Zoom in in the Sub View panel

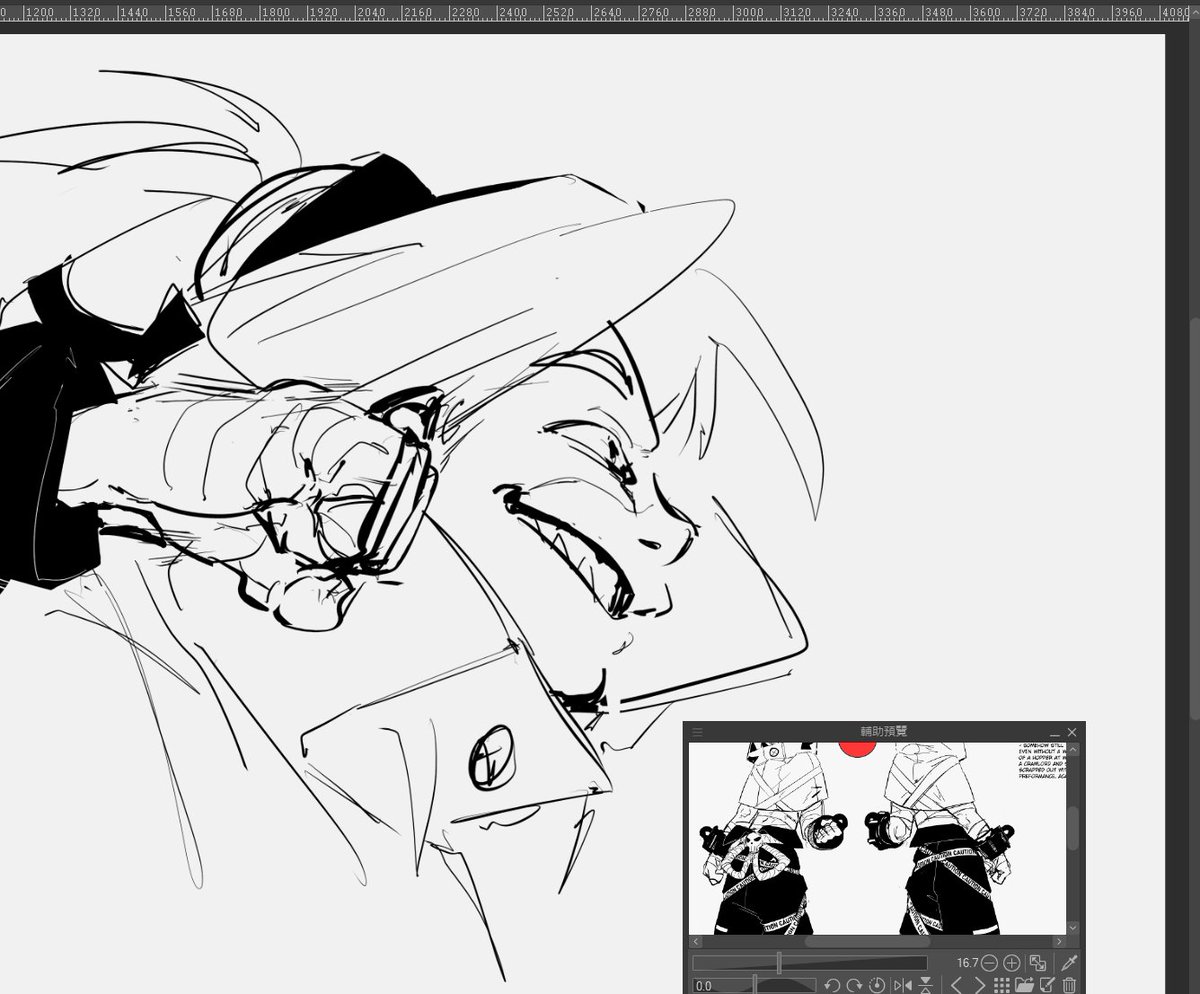point(1011,963)
